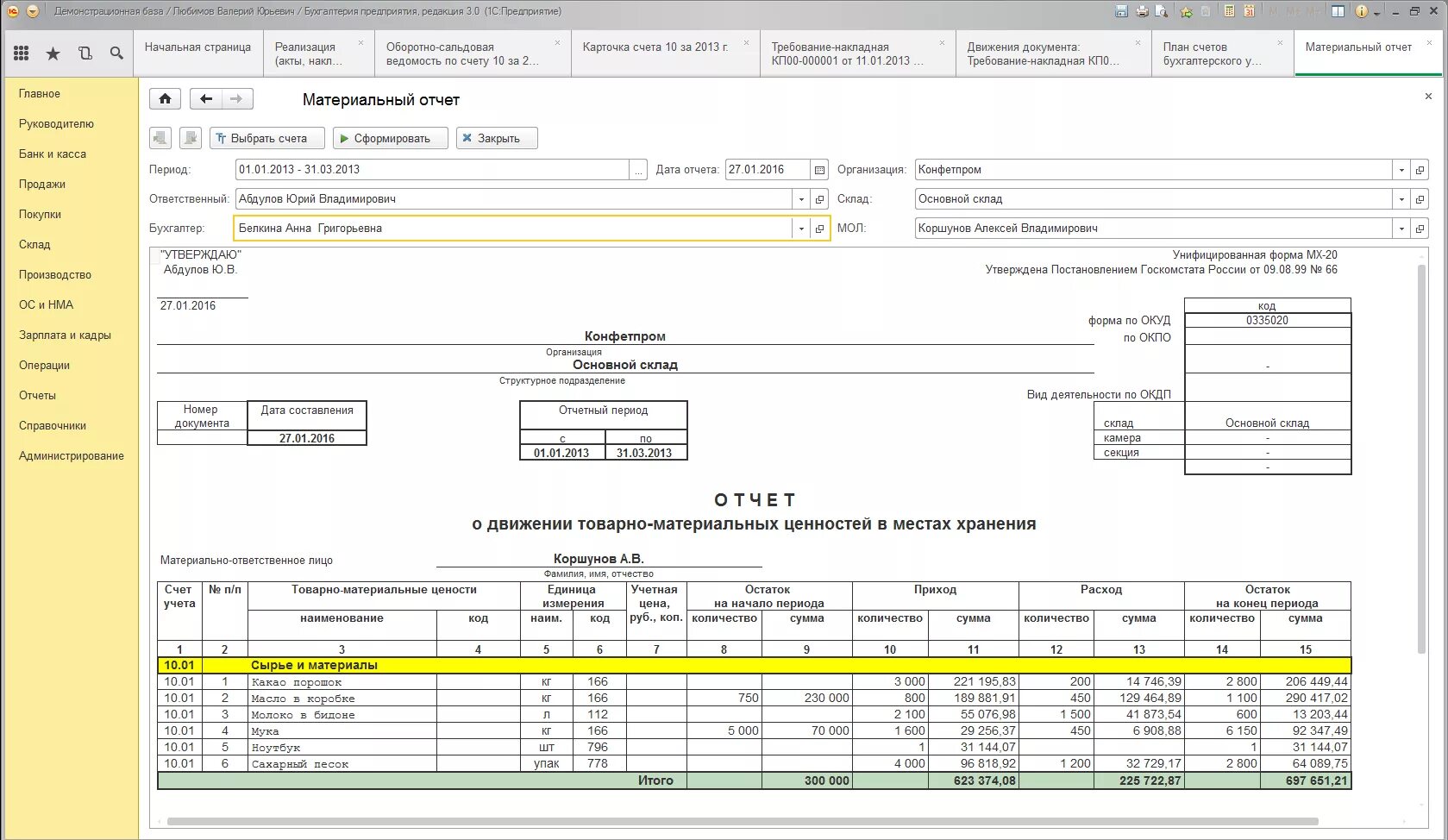The image size is (1448, 840).
Task: Open the Склад section in sidebar
Action: tap(34, 245)
